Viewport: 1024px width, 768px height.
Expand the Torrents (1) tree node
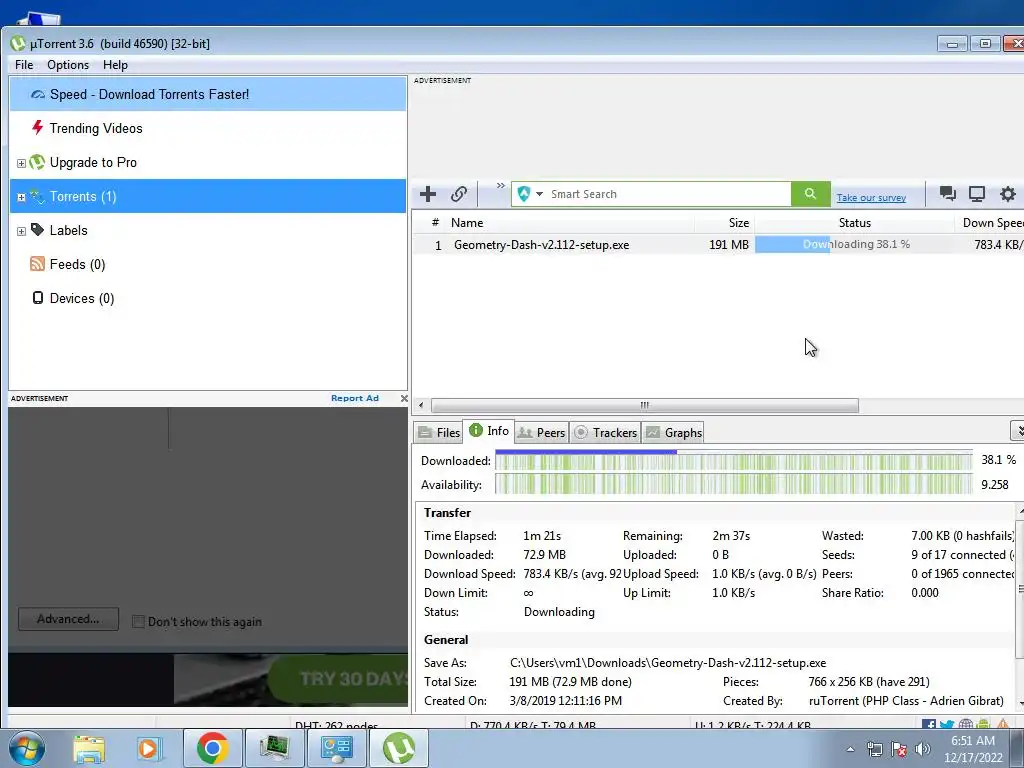point(21,197)
